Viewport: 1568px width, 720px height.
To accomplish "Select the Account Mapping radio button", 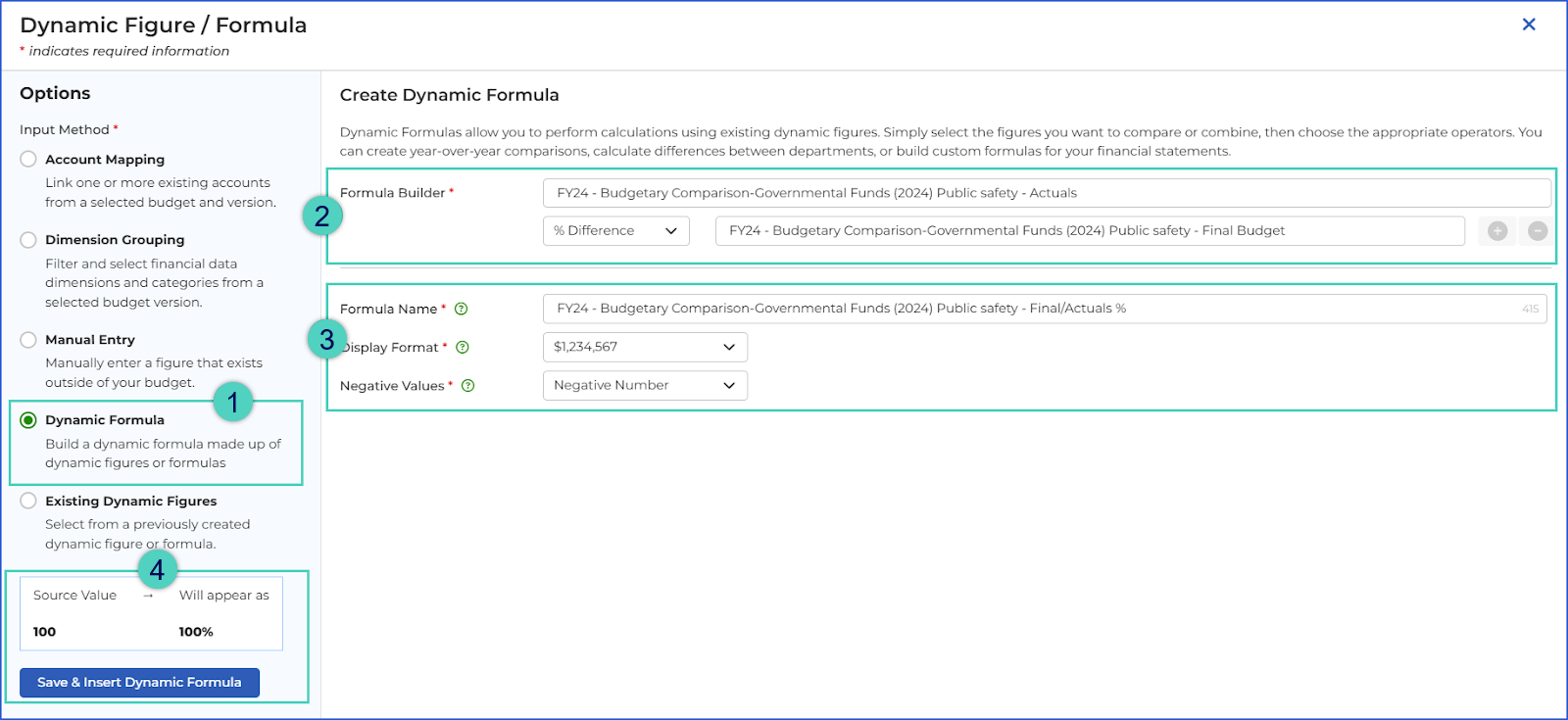I will [28, 160].
